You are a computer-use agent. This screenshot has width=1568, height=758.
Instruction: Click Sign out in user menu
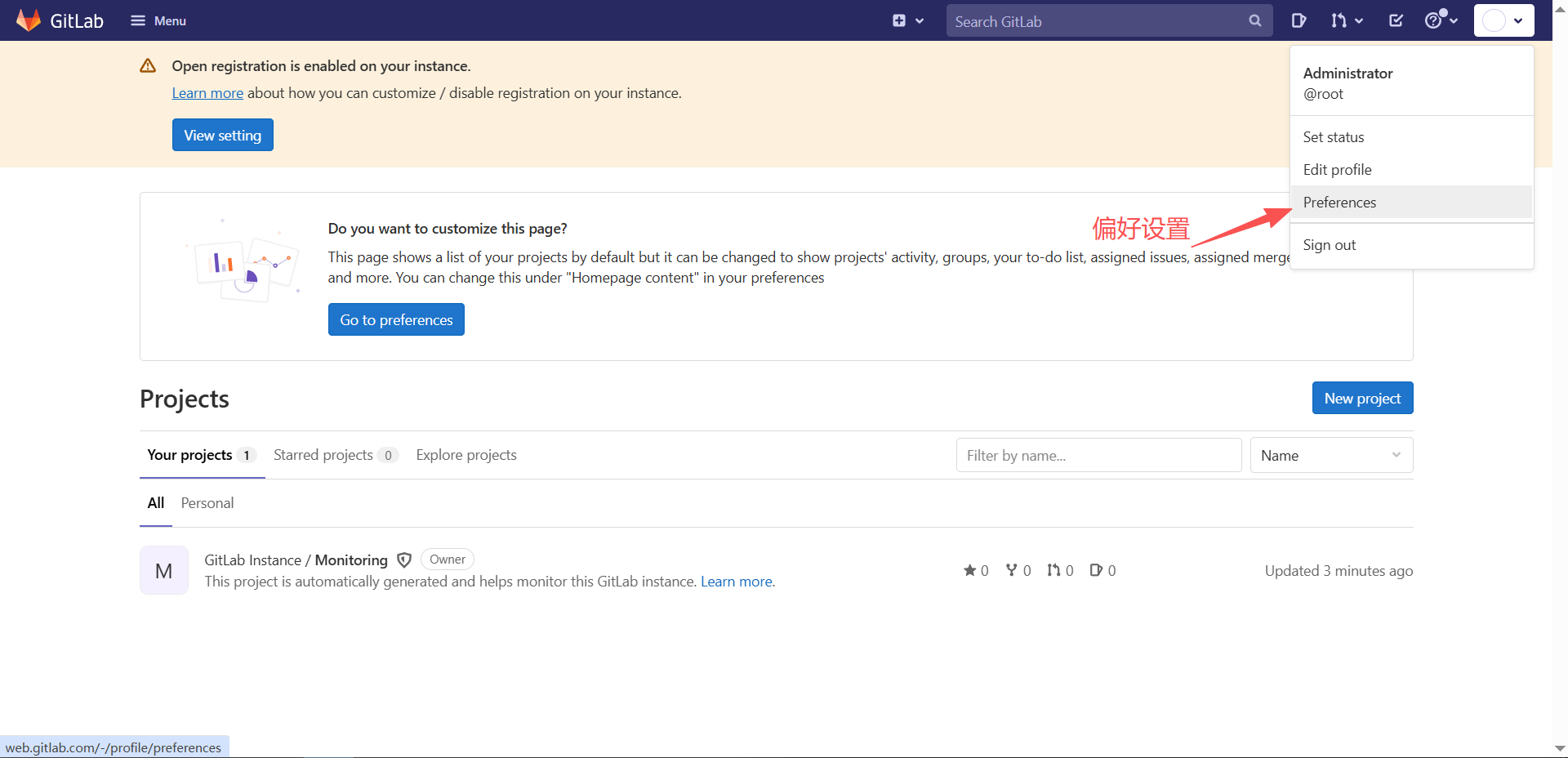pos(1411,245)
